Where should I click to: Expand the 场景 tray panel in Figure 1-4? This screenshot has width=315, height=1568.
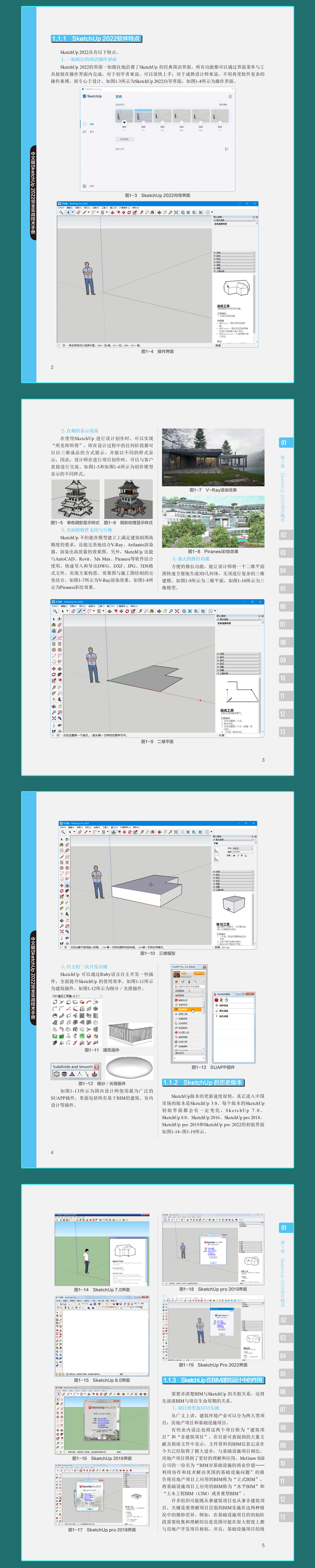point(234,268)
